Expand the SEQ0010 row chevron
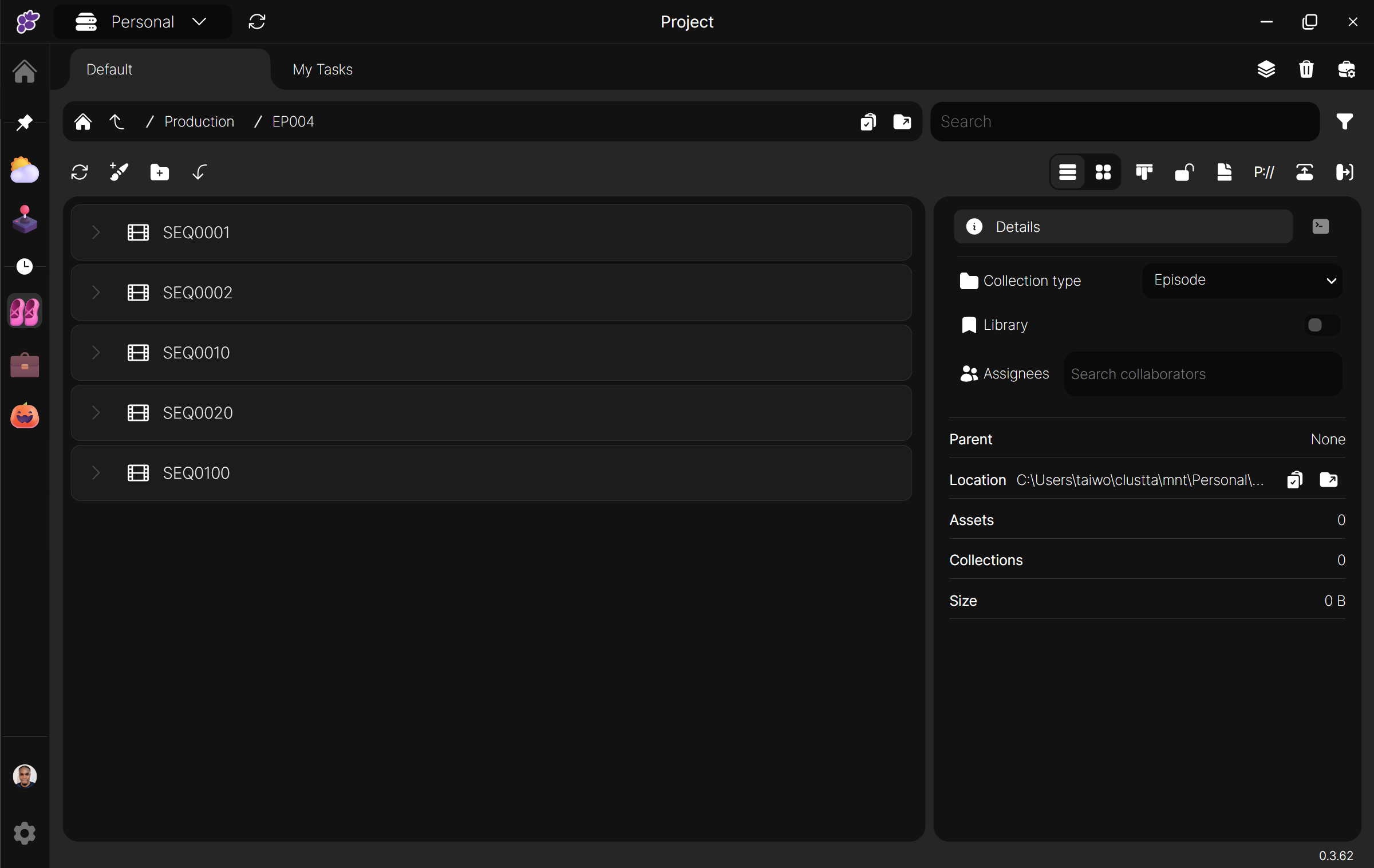The height and width of the screenshot is (868, 1374). click(96, 353)
